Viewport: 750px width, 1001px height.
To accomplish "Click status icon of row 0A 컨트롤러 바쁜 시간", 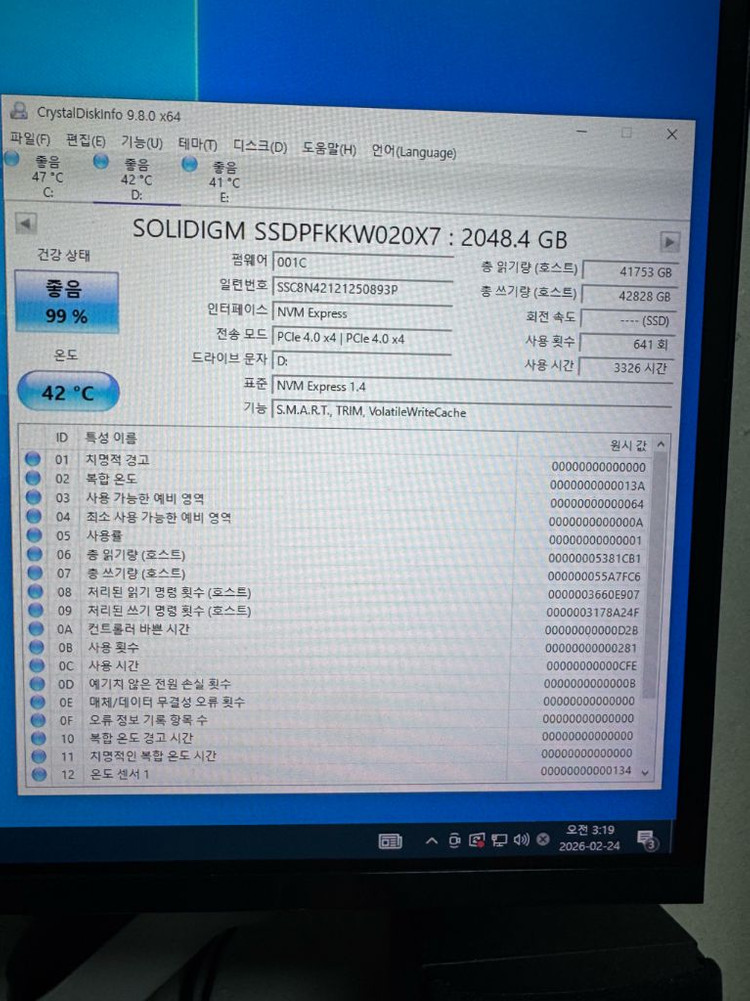I will coord(36,629).
